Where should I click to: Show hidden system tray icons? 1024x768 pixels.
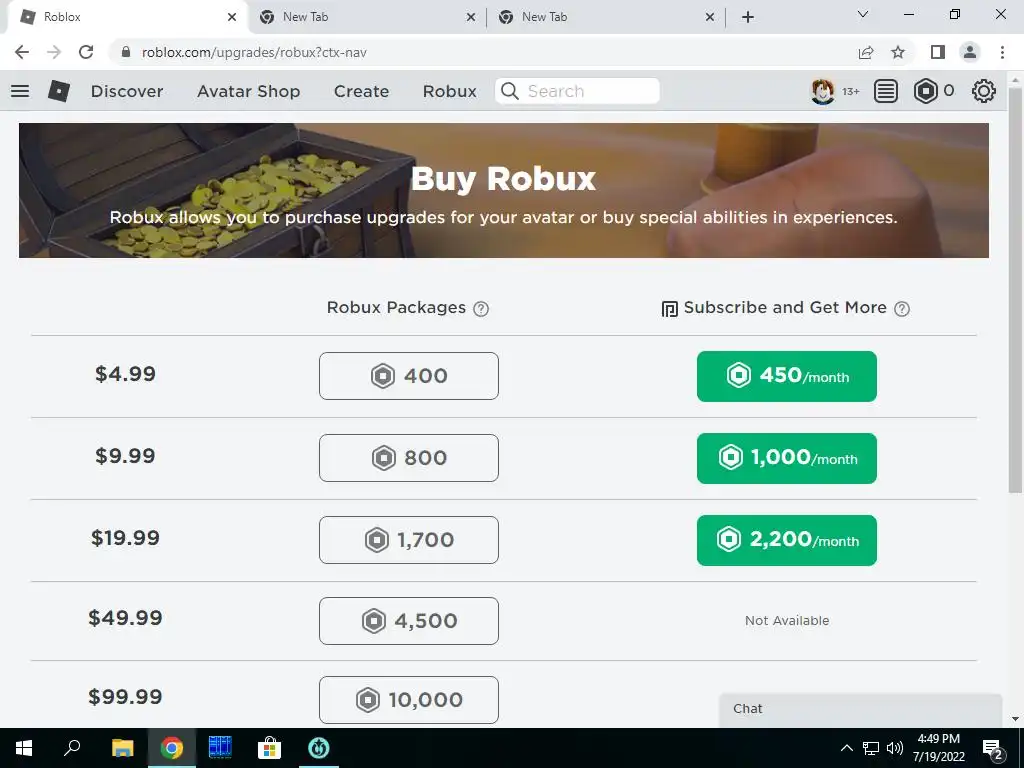846,748
